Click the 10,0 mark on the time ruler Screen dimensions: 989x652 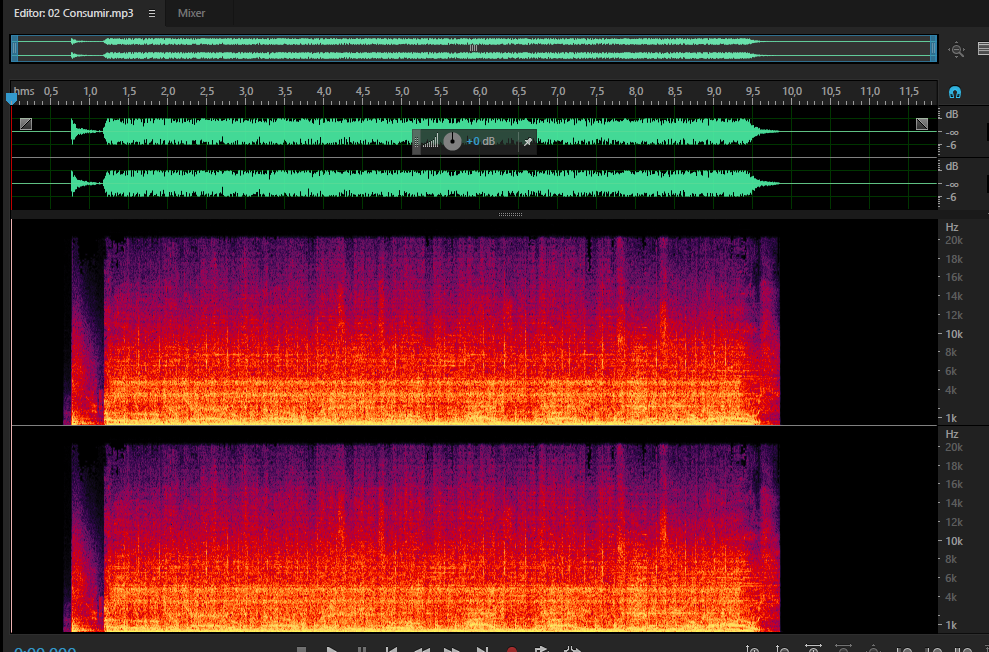792,91
